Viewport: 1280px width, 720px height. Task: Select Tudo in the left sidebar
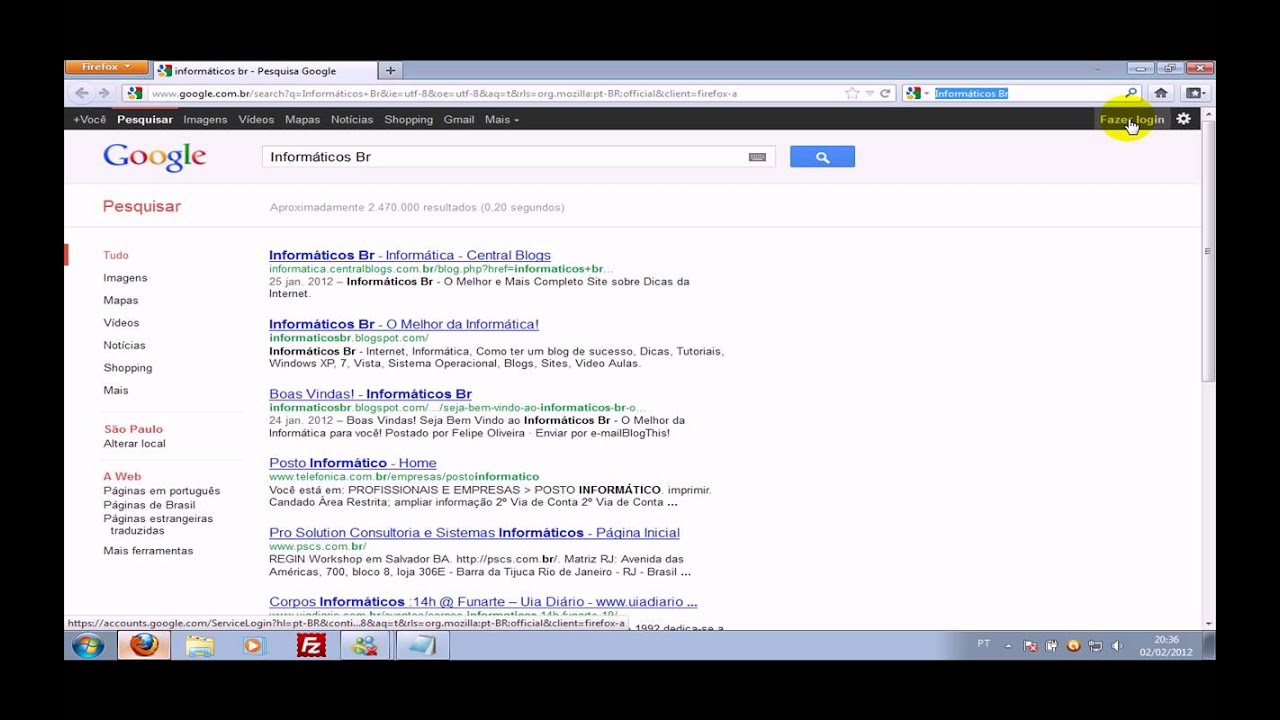116,255
